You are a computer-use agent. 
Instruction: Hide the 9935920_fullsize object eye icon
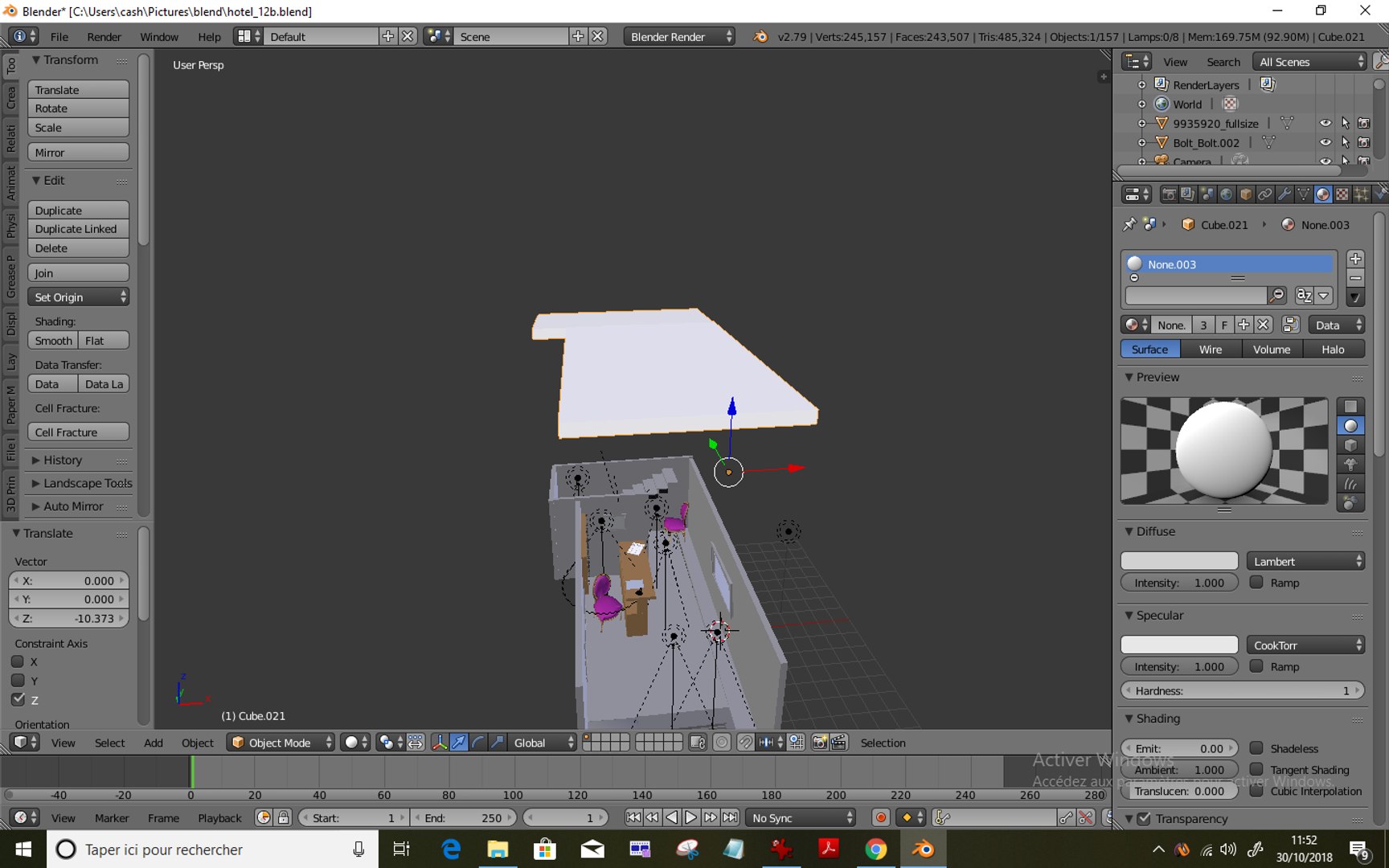point(1325,123)
